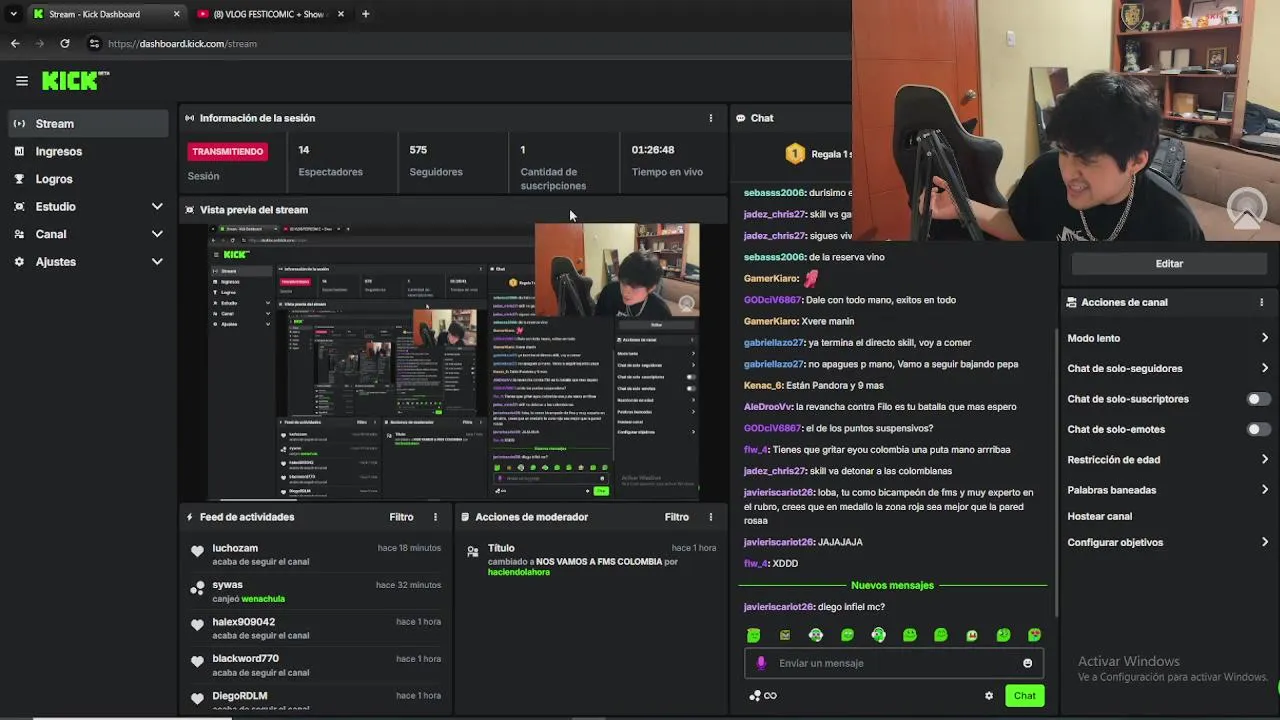Expand the Canal sidebar section
The height and width of the screenshot is (720, 1280).
pos(89,234)
